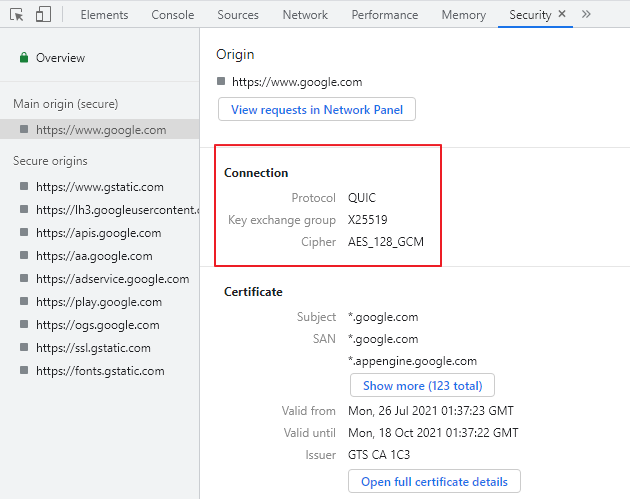Activate the inspect element picker icon
This screenshot has width=630, height=499.
click(17, 15)
